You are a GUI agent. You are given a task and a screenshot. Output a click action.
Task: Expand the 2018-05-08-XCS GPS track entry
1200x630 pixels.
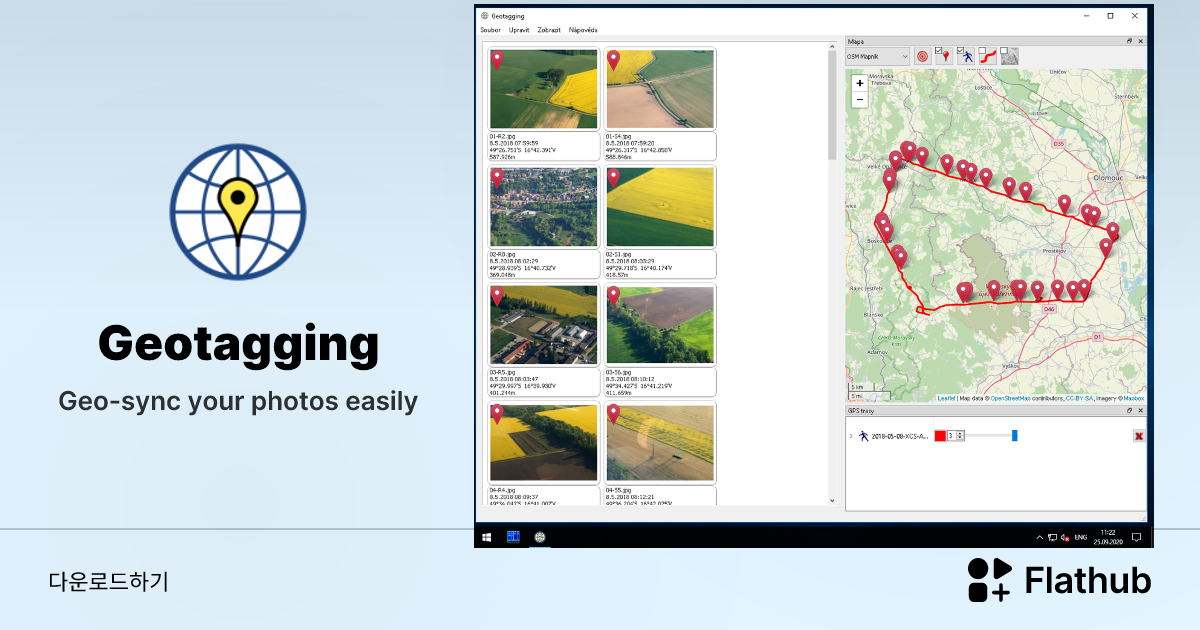851,436
